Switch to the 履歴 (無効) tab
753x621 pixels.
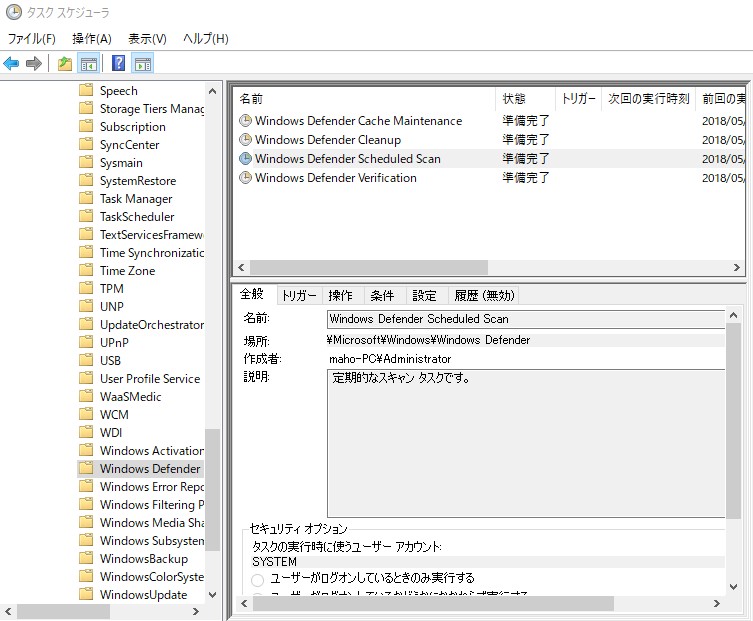(x=484, y=295)
